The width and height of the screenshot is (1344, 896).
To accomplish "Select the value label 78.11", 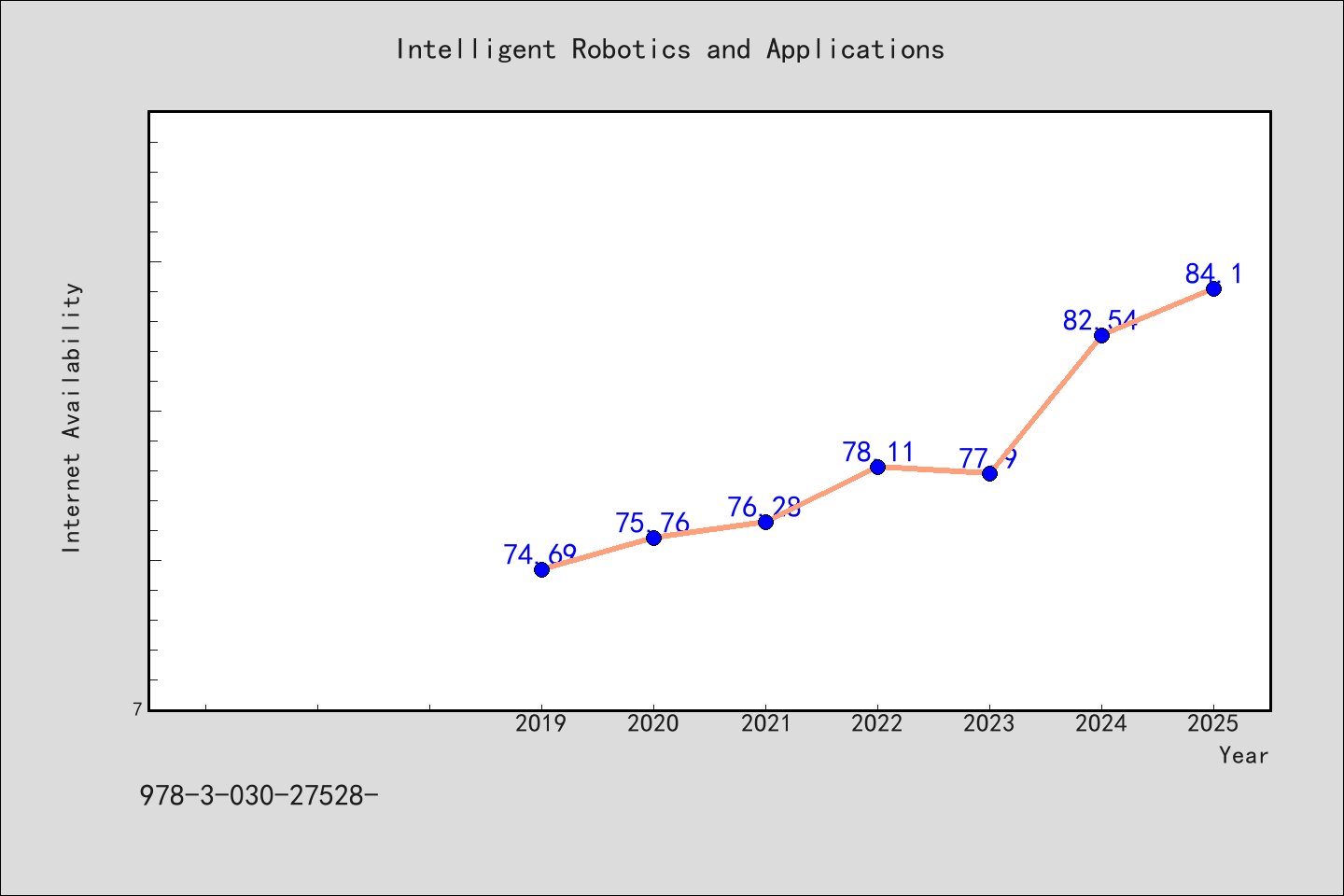I will 878,452.
